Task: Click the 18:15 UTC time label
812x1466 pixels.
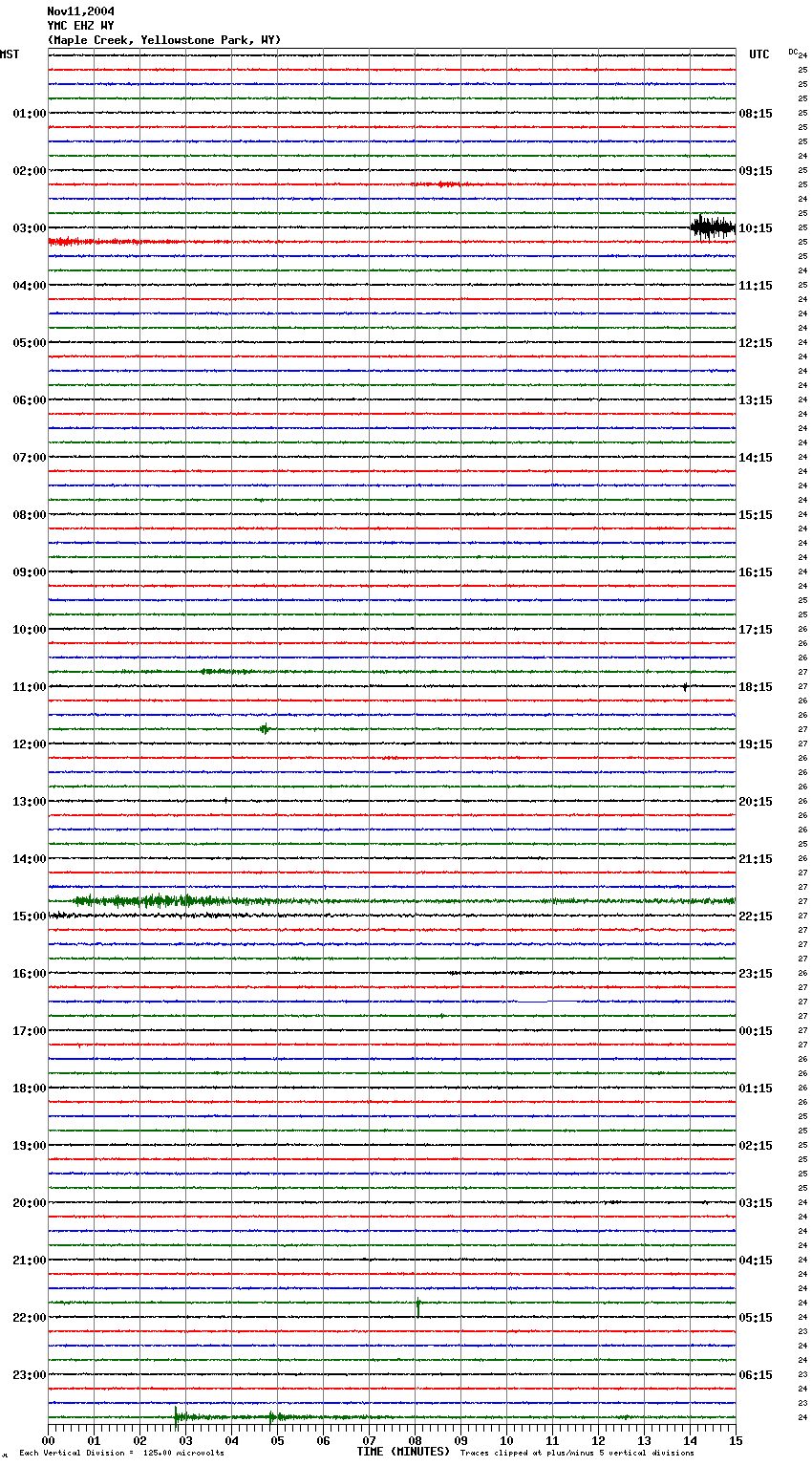Action: (x=756, y=687)
